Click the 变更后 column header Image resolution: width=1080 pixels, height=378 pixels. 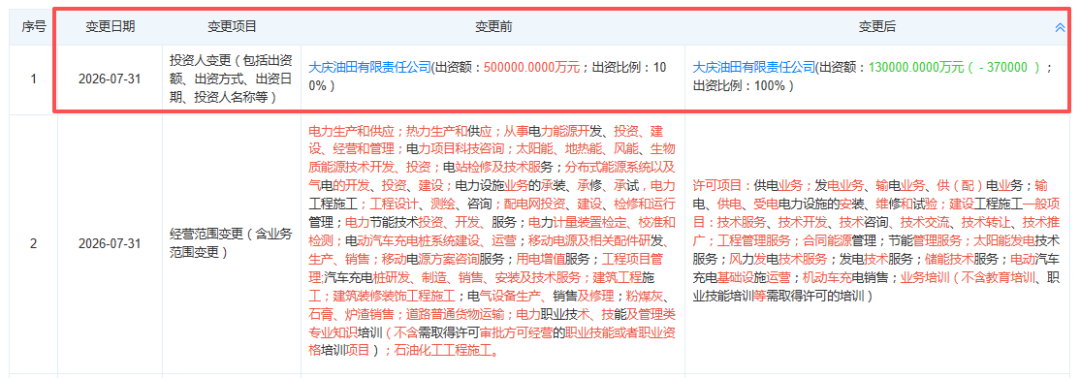tap(877, 27)
